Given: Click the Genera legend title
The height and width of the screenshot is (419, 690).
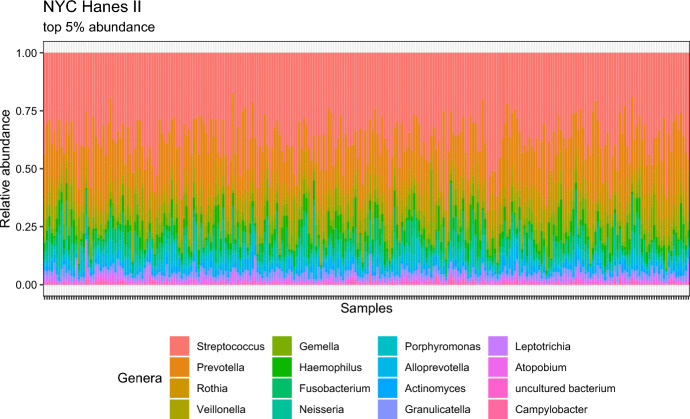Looking at the screenshot, I should coord(139,378).
